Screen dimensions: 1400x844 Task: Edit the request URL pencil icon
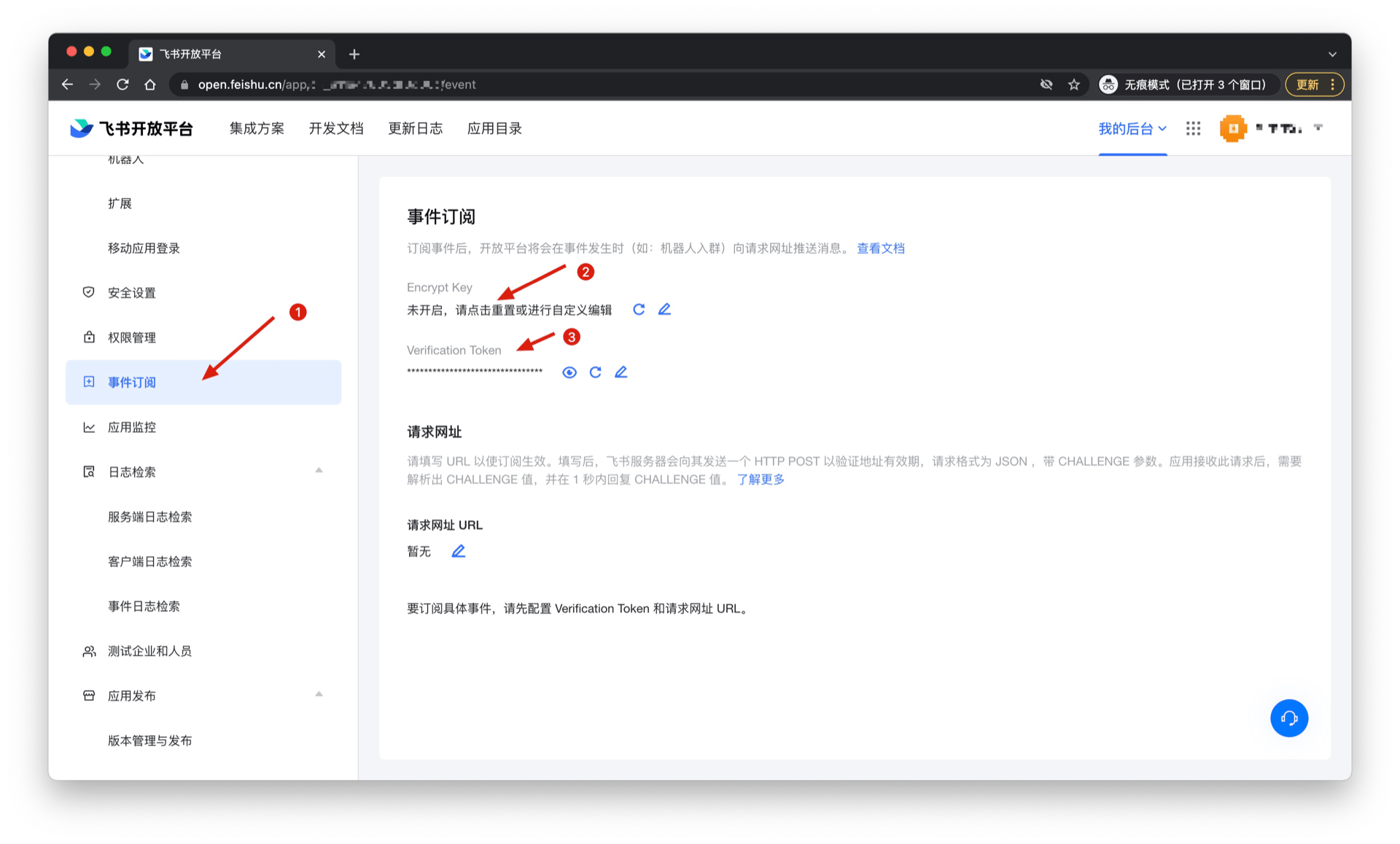point(458,552)
